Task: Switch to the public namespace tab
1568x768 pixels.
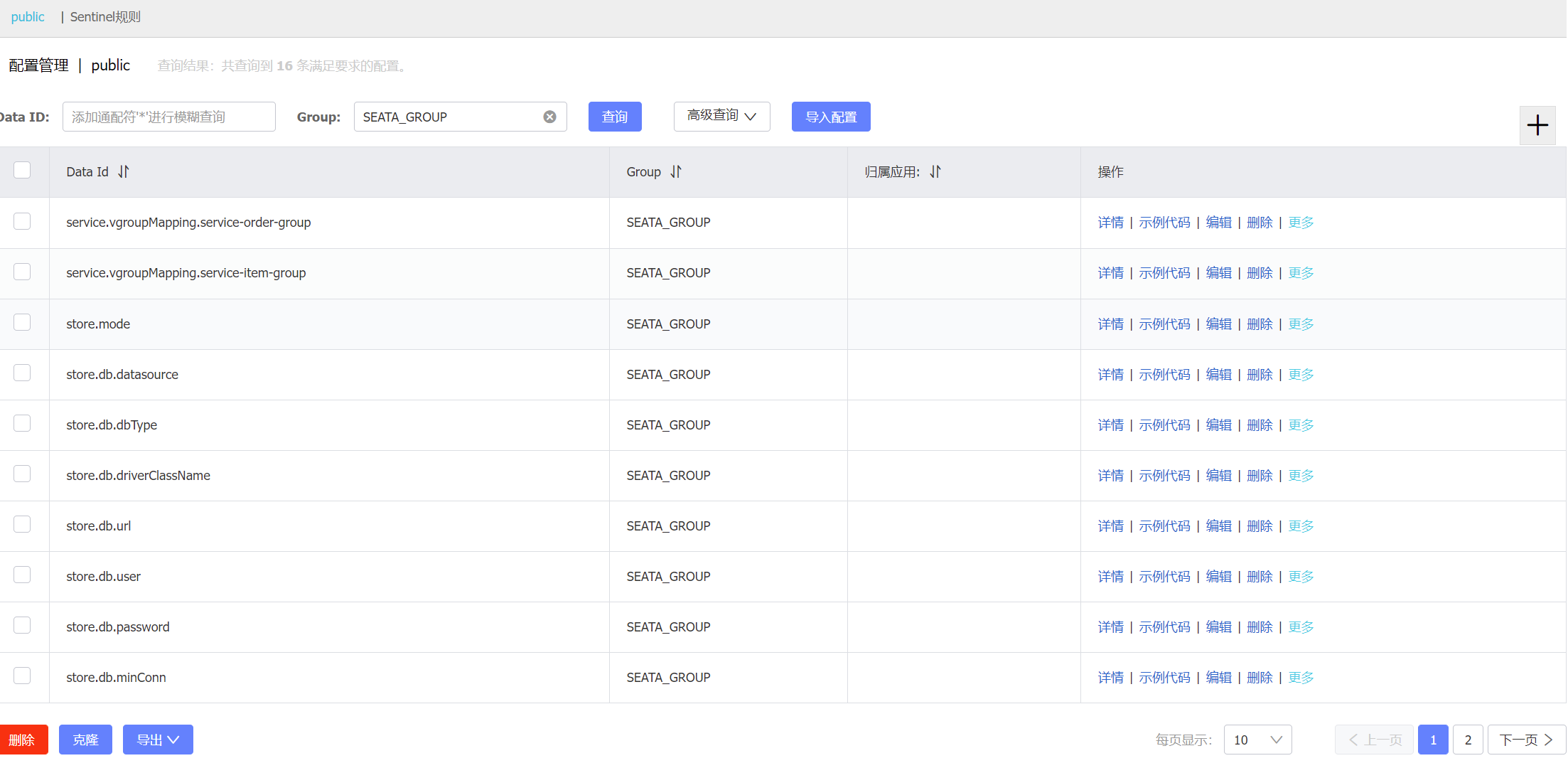Action: 28,17
